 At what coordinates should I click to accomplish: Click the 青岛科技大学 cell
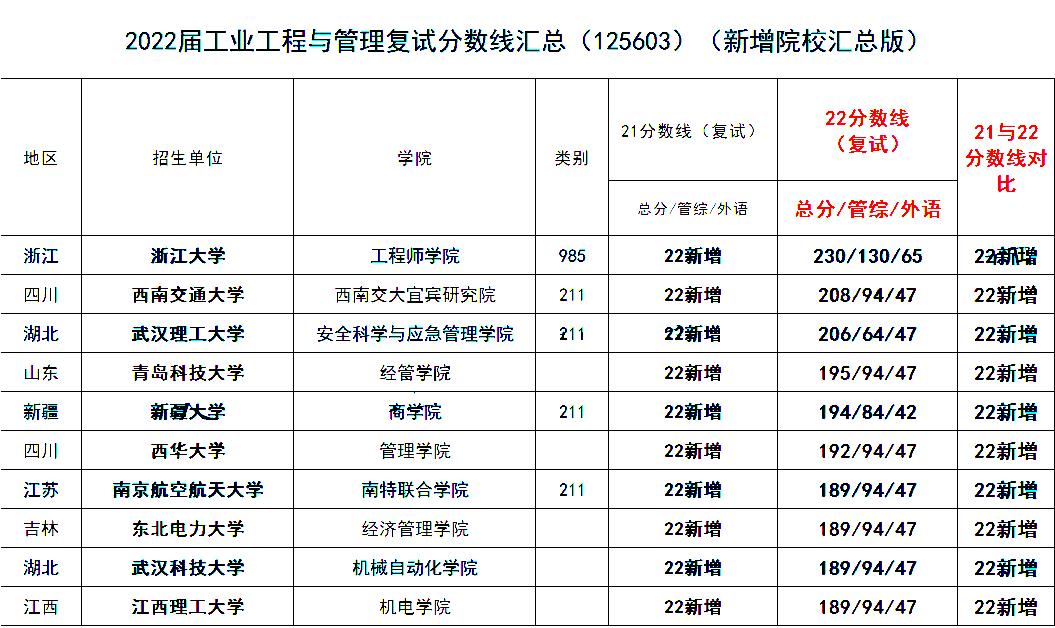[188, 373]
